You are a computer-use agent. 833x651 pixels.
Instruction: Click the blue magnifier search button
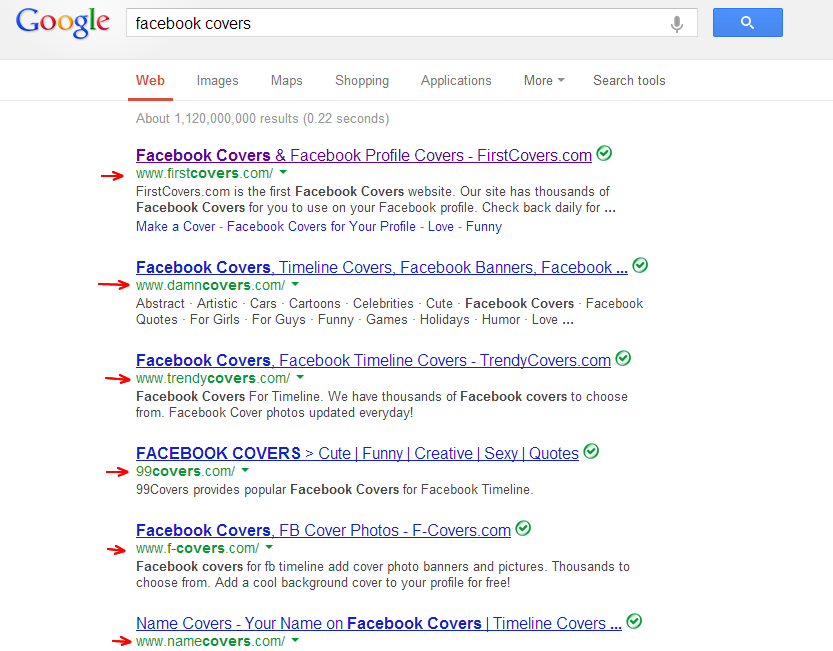click(x=747, y=22)
